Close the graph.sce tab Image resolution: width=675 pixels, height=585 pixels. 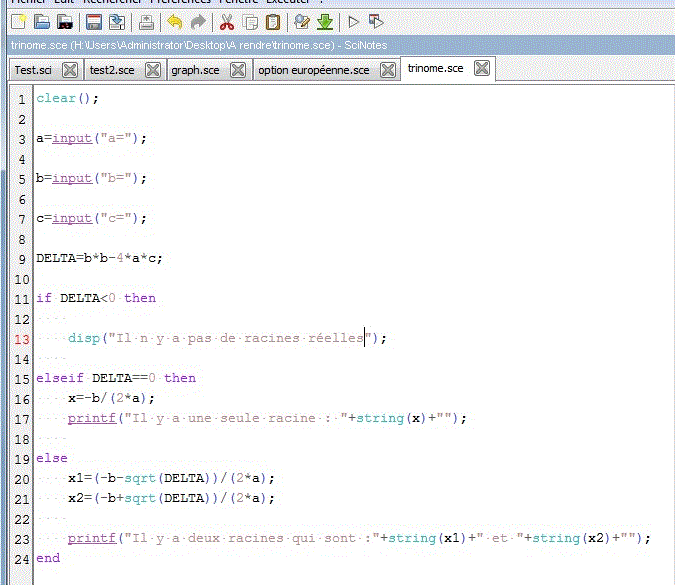click(238, 70)
